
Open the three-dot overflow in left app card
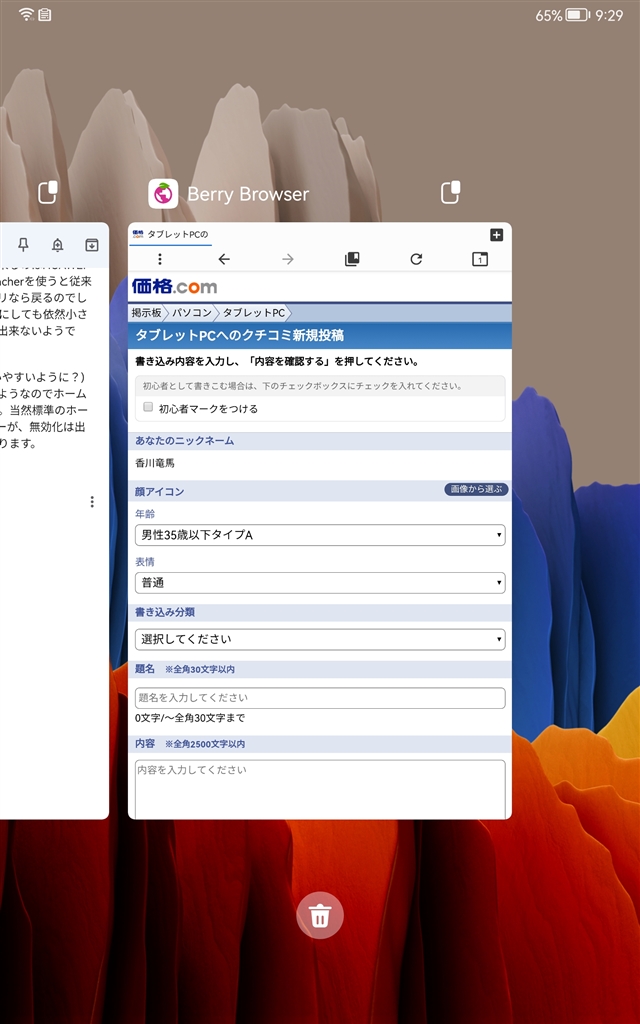92,502
